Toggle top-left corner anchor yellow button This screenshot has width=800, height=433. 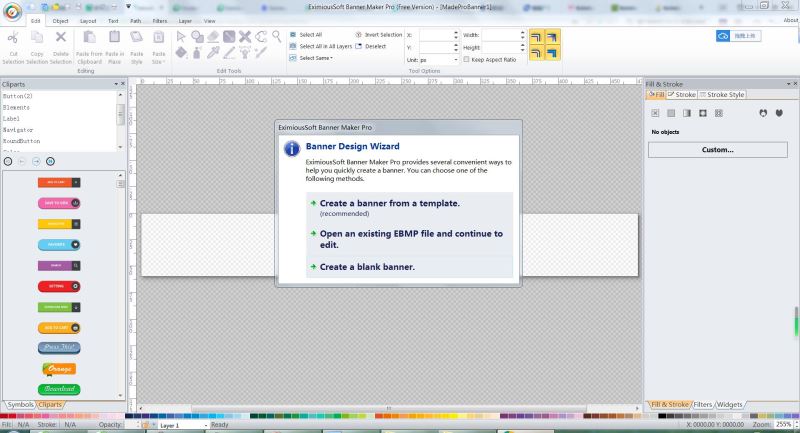coord(536,37)
